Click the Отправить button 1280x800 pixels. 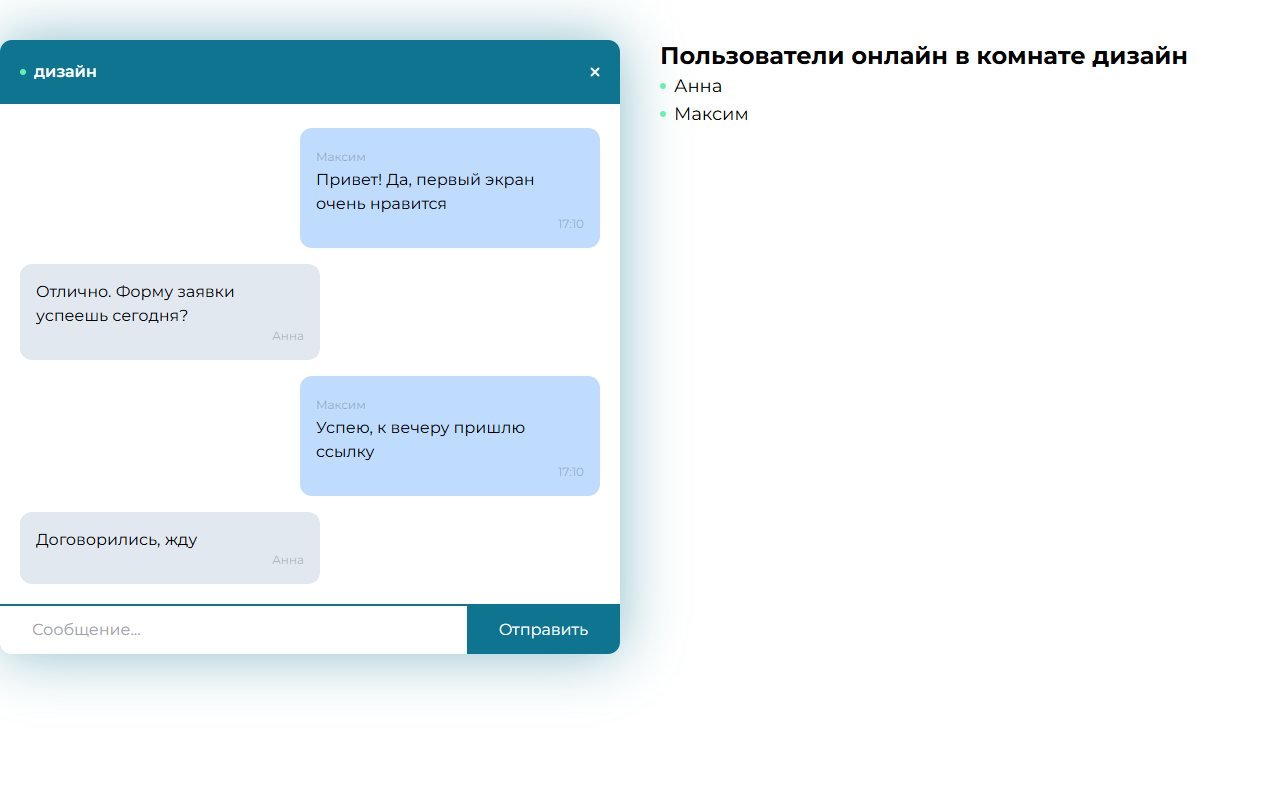(x=543, y=630)
